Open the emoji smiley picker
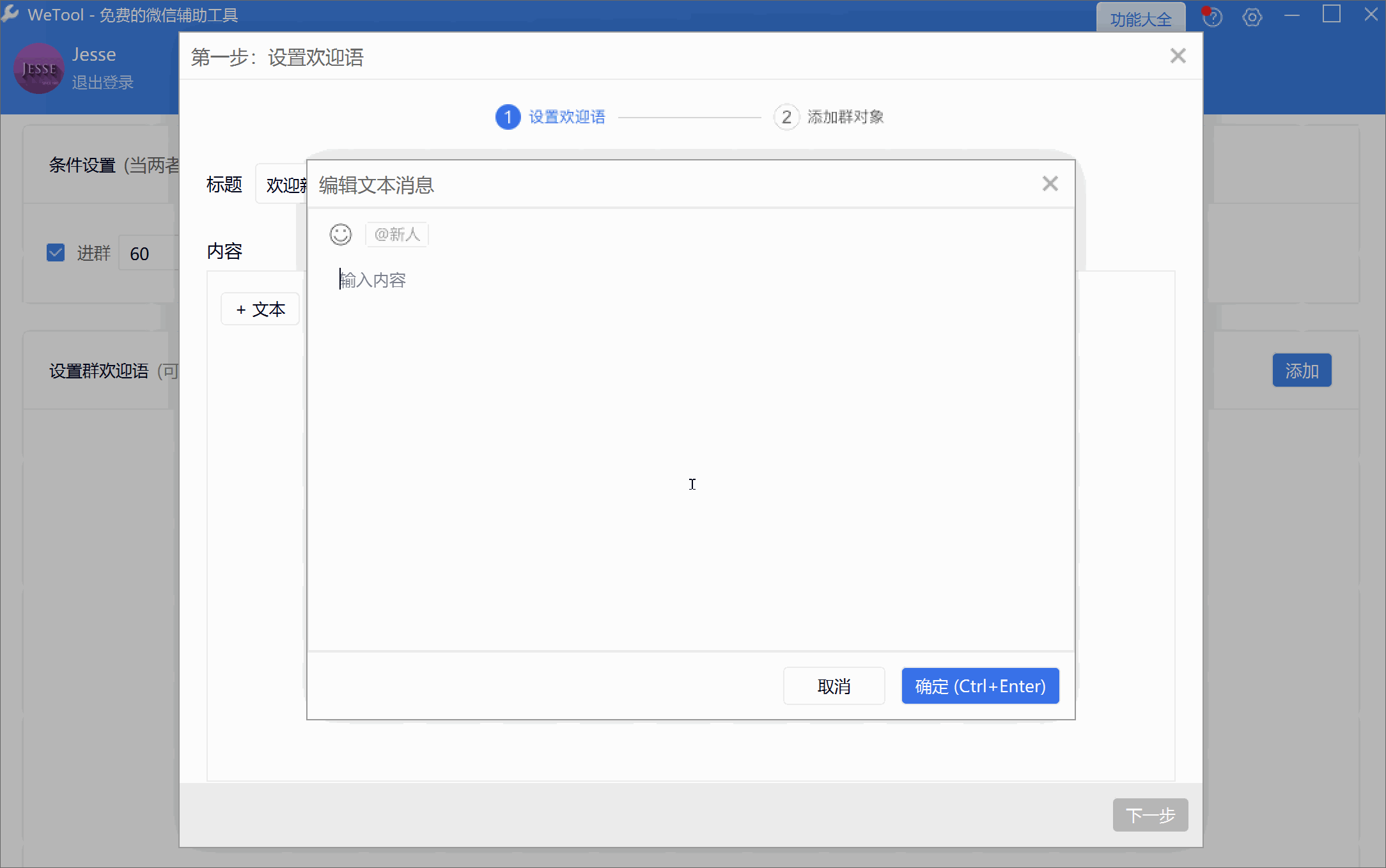 pos(340,235)
